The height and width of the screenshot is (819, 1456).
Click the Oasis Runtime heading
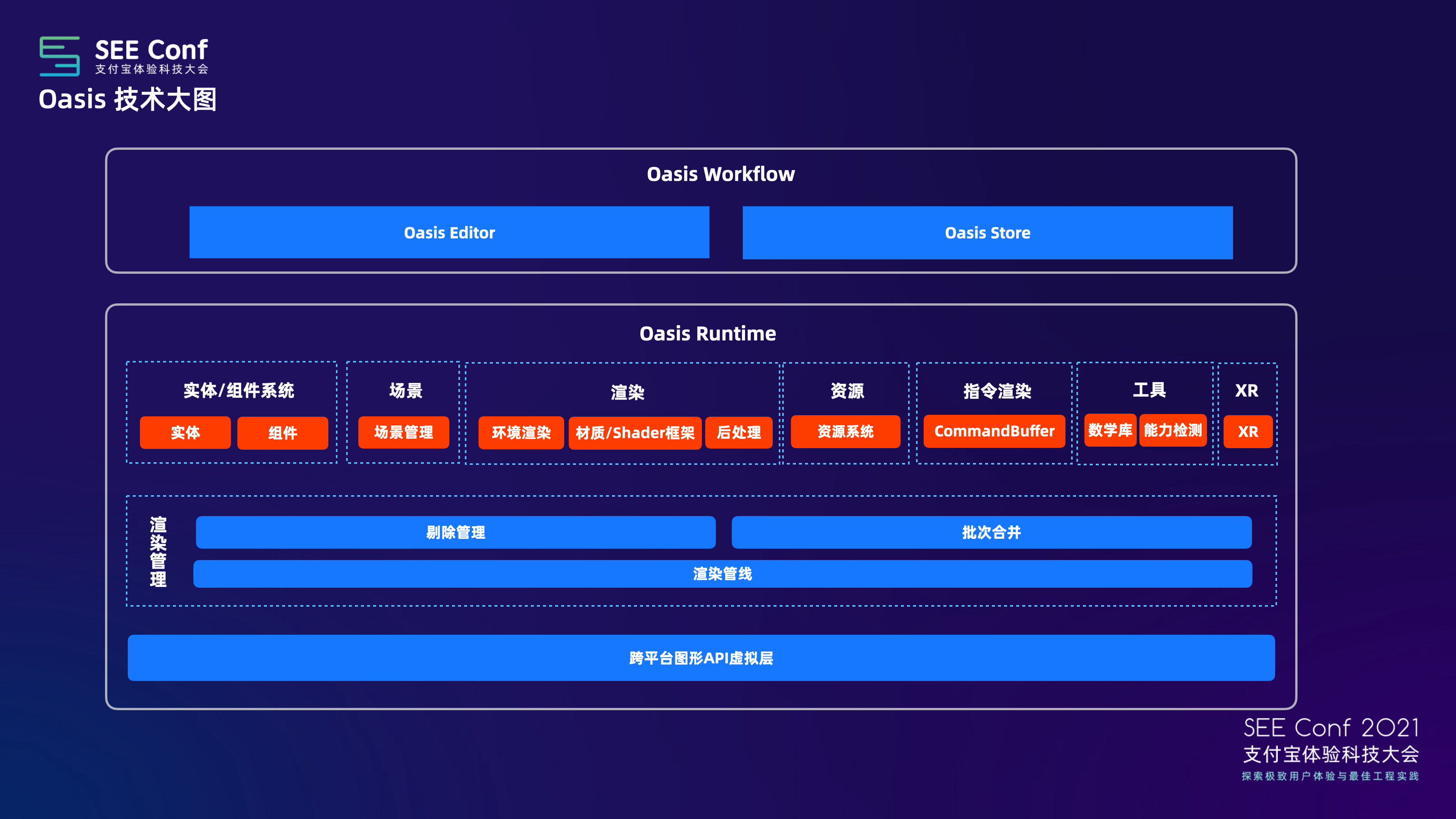coord(707,334)
